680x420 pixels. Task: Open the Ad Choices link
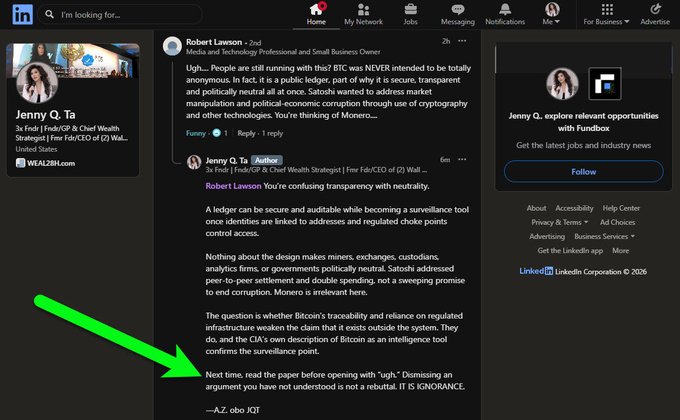(x=618, y=222)
